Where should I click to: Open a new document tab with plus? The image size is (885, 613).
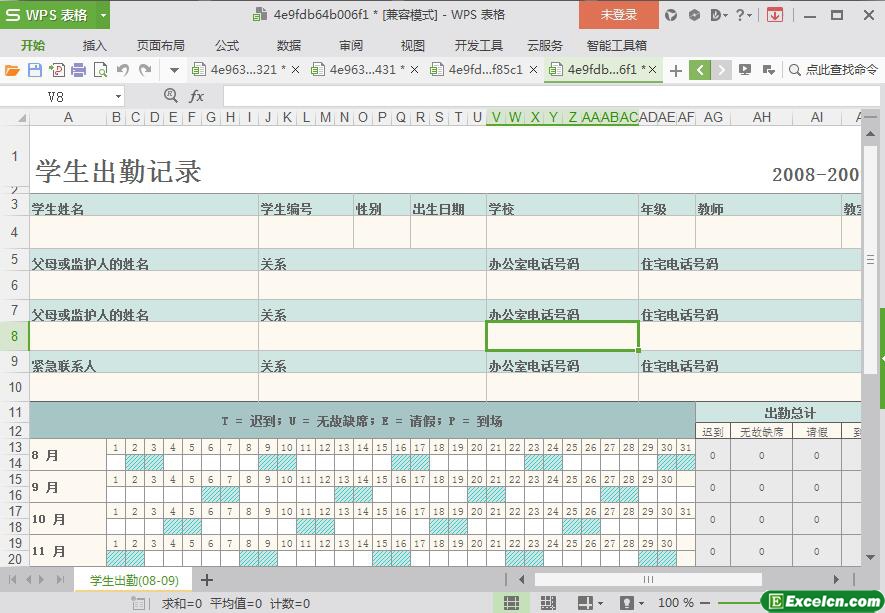click(676, 70)
